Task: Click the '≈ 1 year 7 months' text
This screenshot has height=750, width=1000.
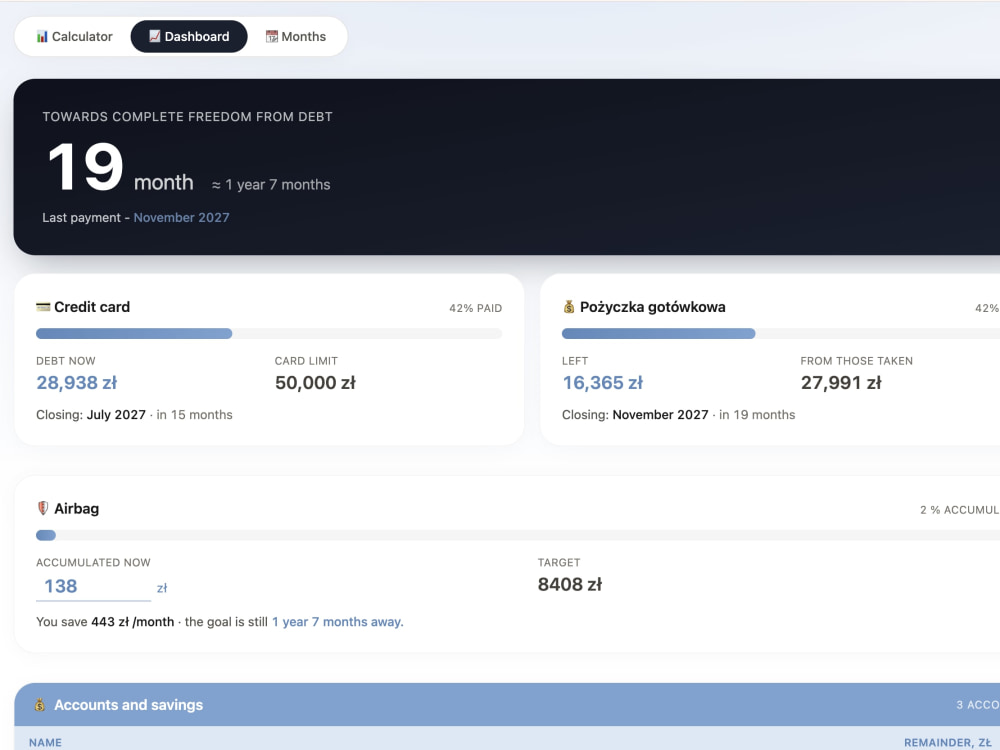Action: coord(271,185)
